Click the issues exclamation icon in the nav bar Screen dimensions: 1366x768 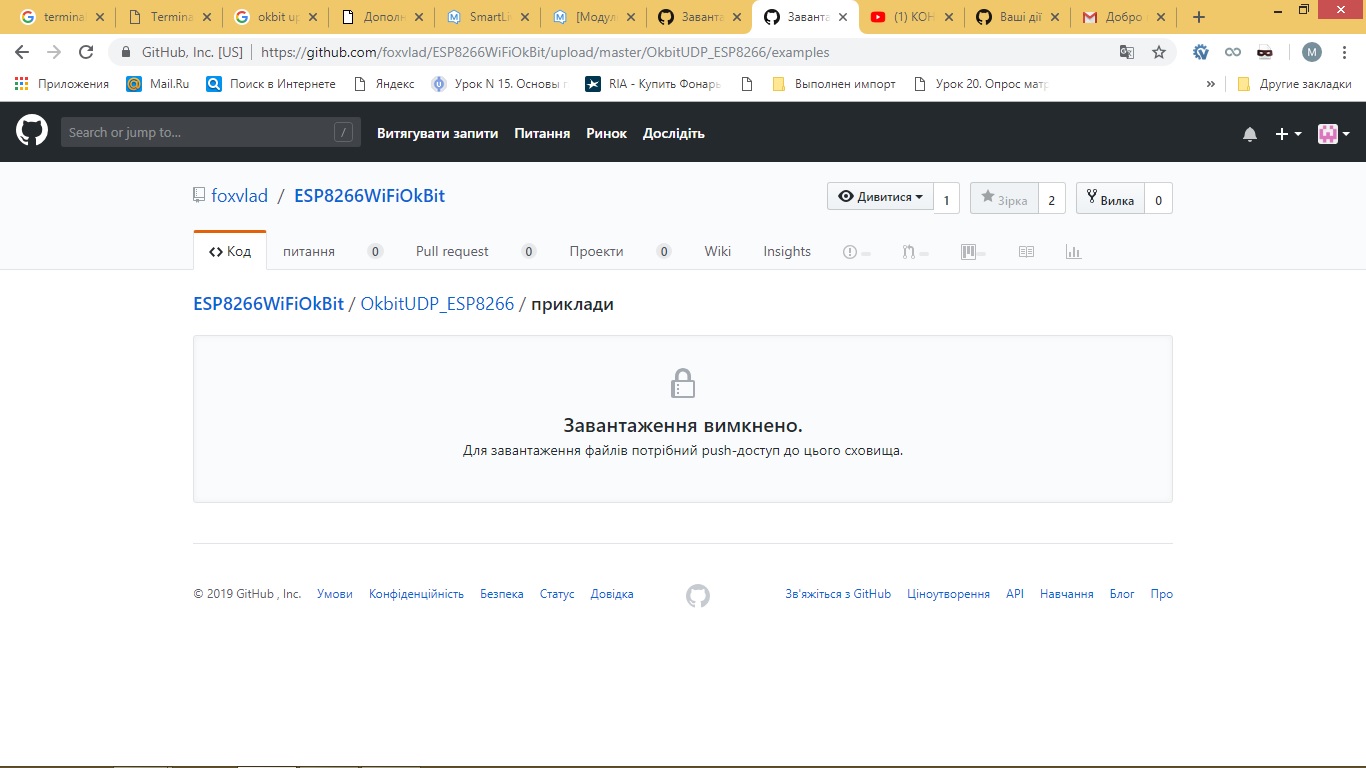click(848, 251)
